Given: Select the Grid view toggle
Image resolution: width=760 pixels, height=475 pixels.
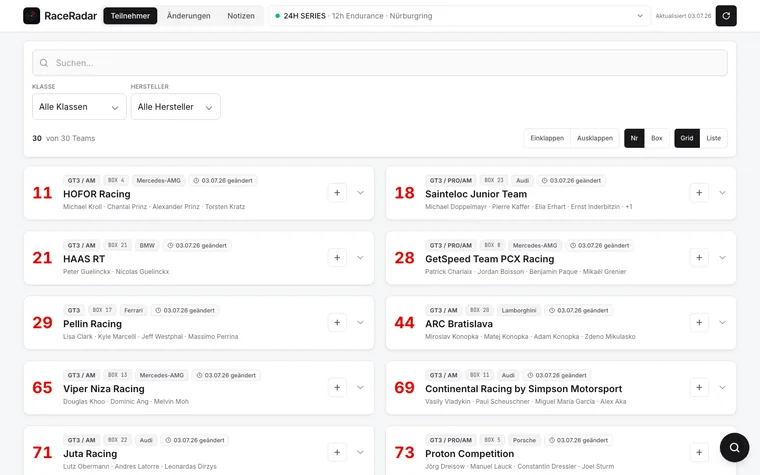Looking at the screenshot, I should click(x=687, y=138).
